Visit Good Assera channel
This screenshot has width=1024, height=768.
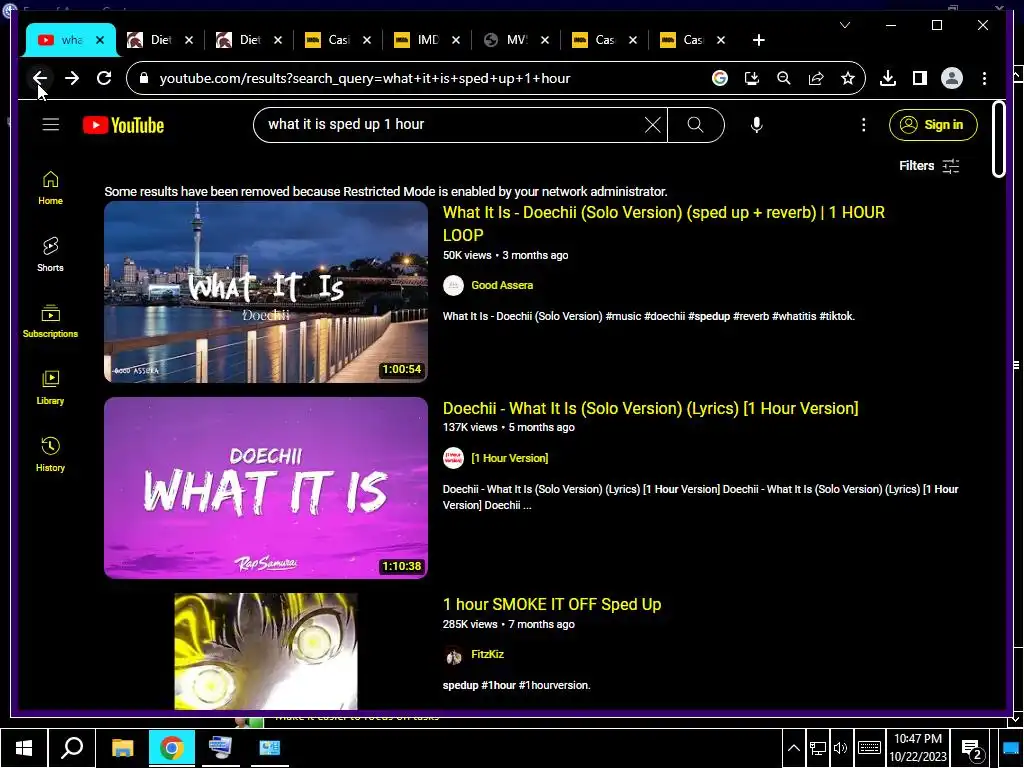(502, 285)
